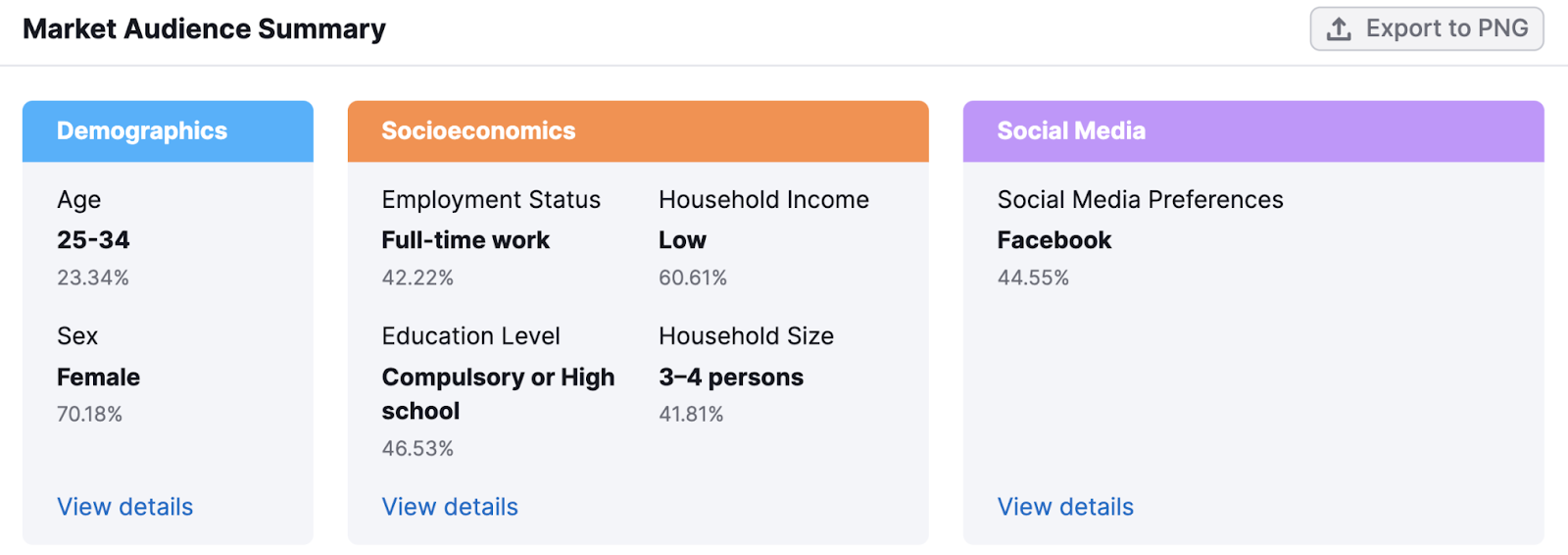Open View details under Demographics
The image size is (1568, 555).
125,507
